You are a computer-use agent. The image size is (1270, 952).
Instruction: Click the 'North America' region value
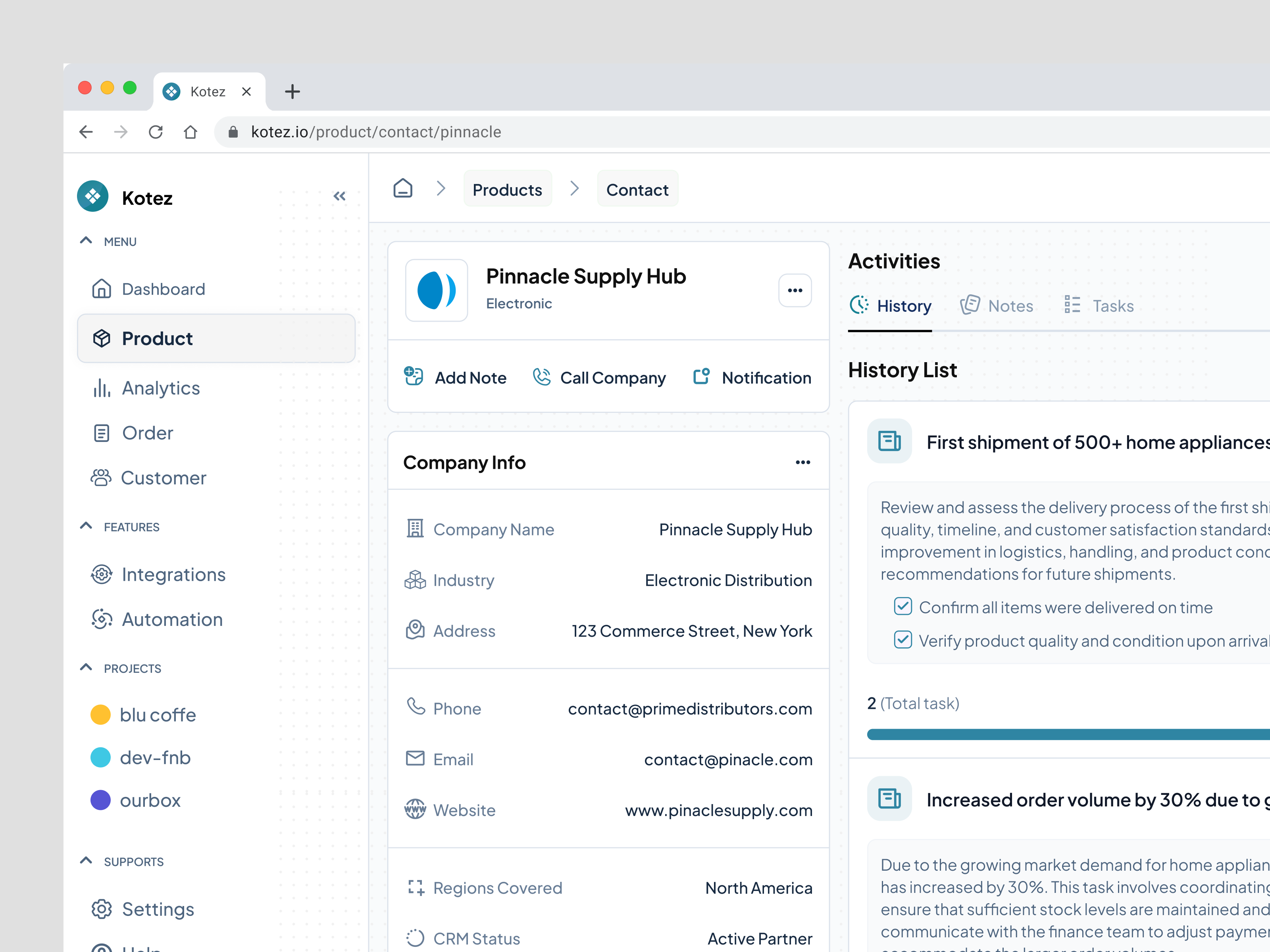point(758,888)
